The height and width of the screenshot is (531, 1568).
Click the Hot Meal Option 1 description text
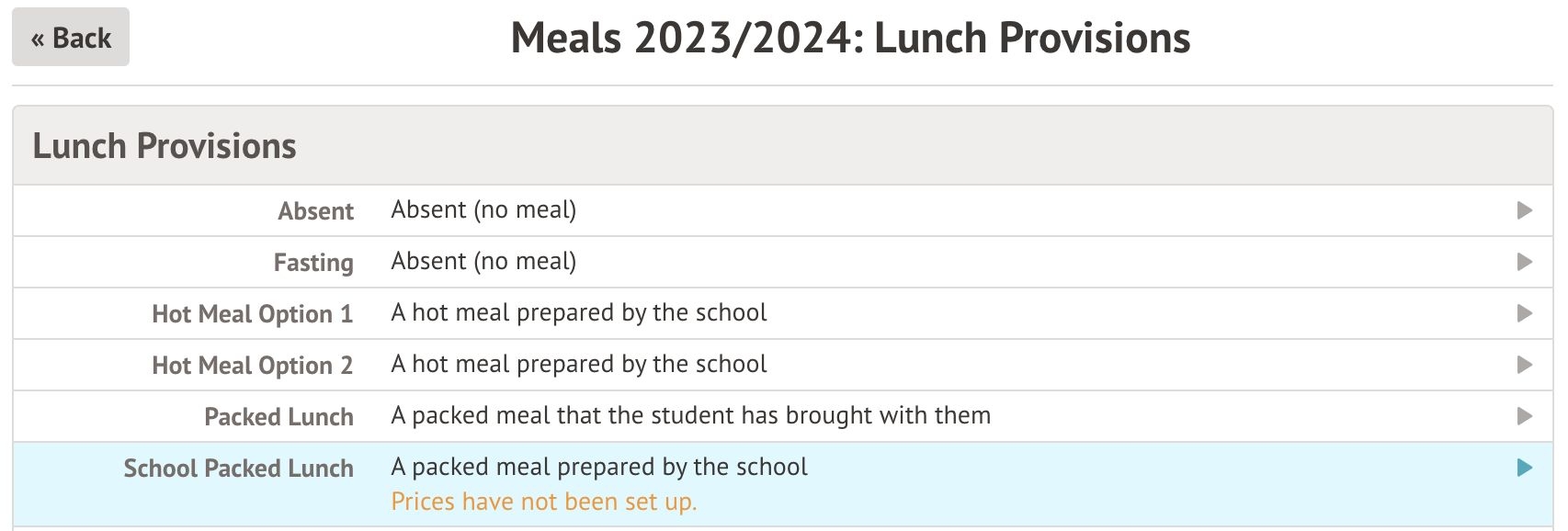coord(578,312)
